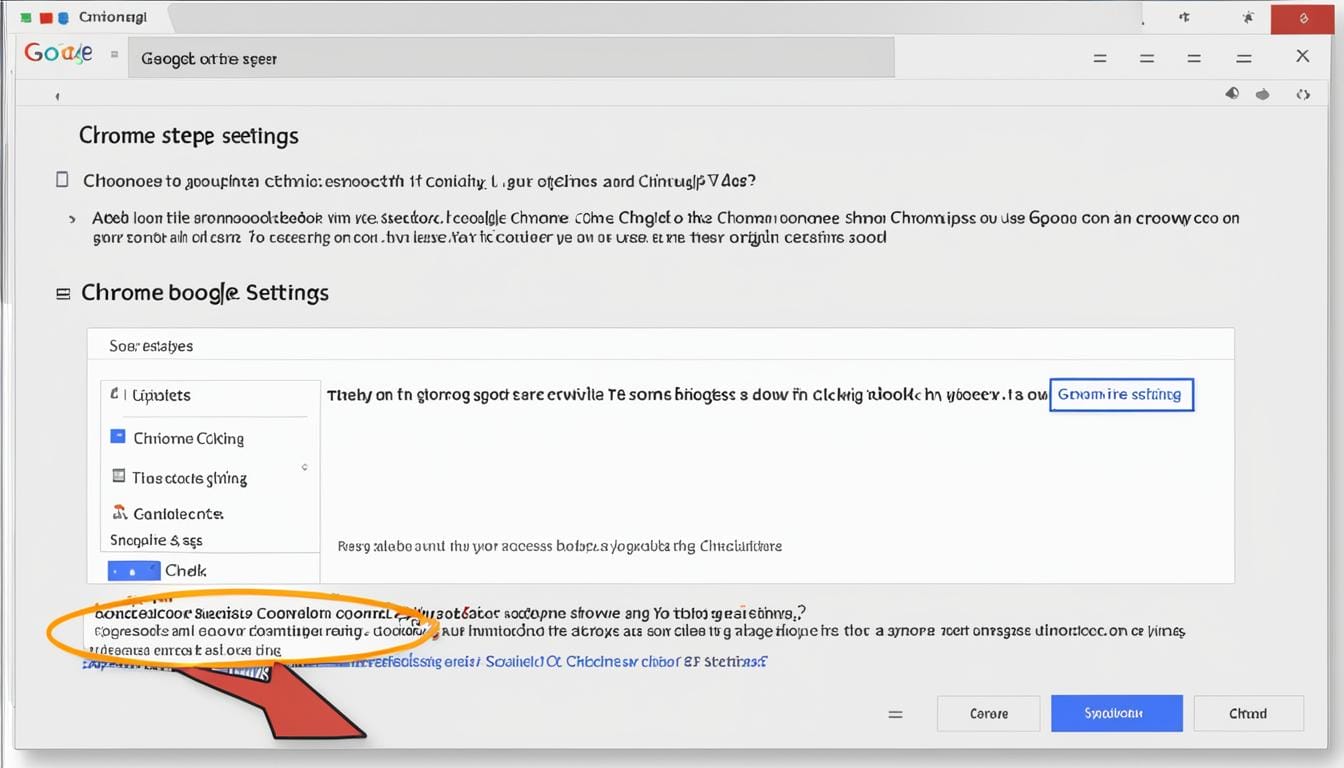Click the 'Chrome stepe seetings' heading
The width and height of the screenshot is (1344, 768).
189,136
